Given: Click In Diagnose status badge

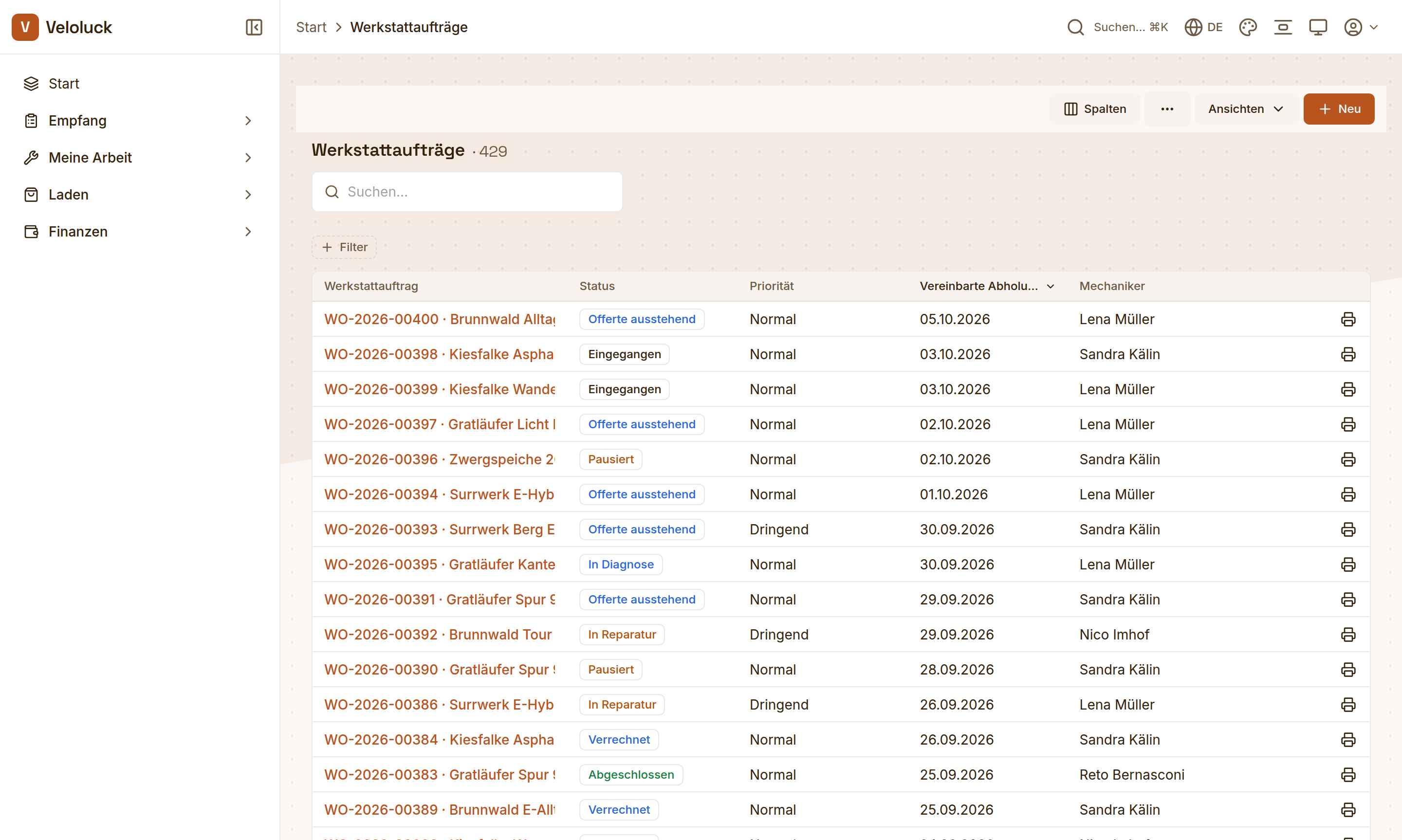Looking at the screenshot, I should point(621,565).
